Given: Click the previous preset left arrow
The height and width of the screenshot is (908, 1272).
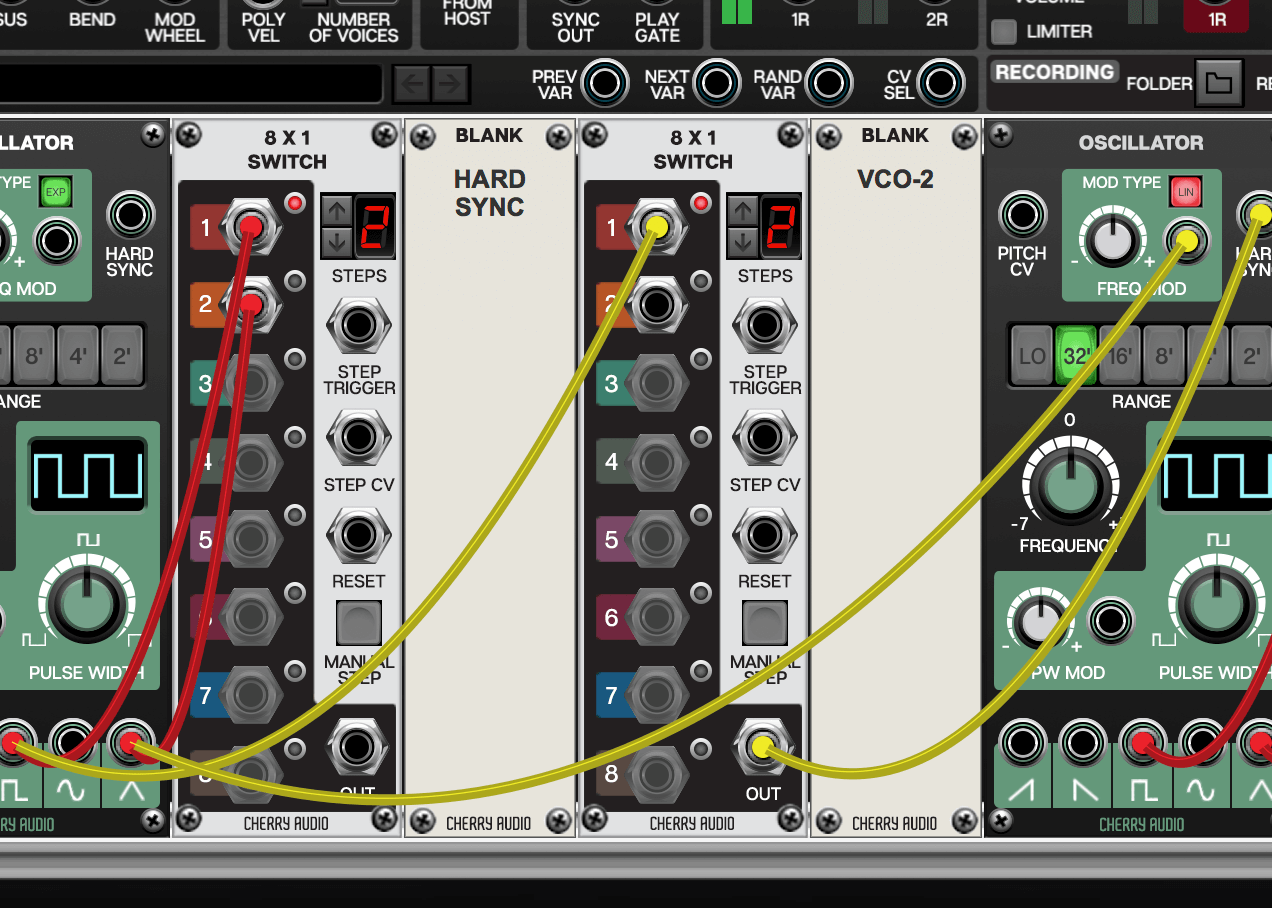Looking at the screenshot, I should [x=411, y=84].
